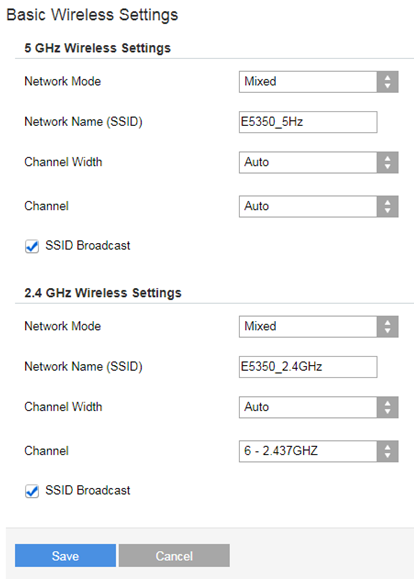
Task: Open the 5 GHz Channel selector showing Auto
Action: [x=318, y=206]
